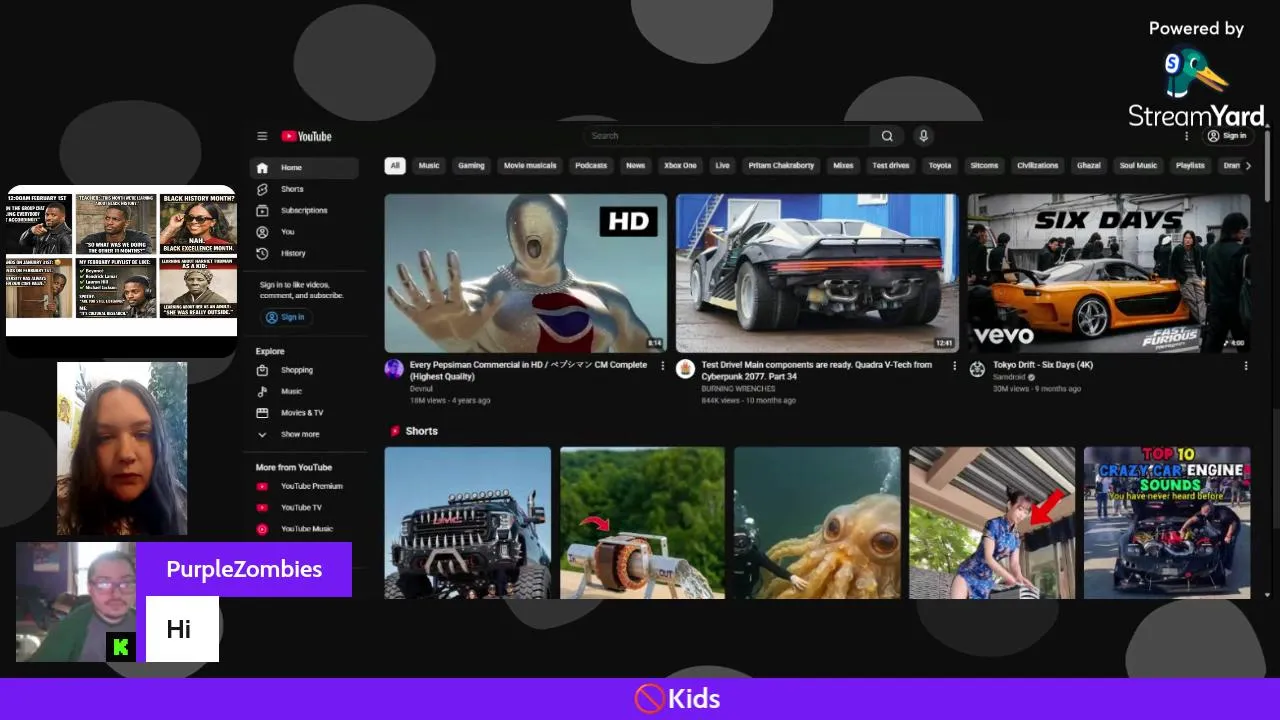Open the Top 10 Crazy Car Engine Short
Image resolution: width=1280 pixels, height=720 pixels.
pyautogui.click(x=1167, y=523)
